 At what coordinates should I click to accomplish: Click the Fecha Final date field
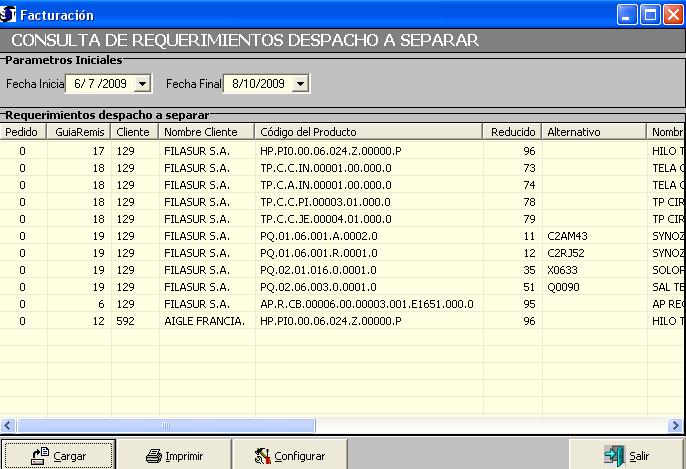pyautogui.click(x=256, y=84)
